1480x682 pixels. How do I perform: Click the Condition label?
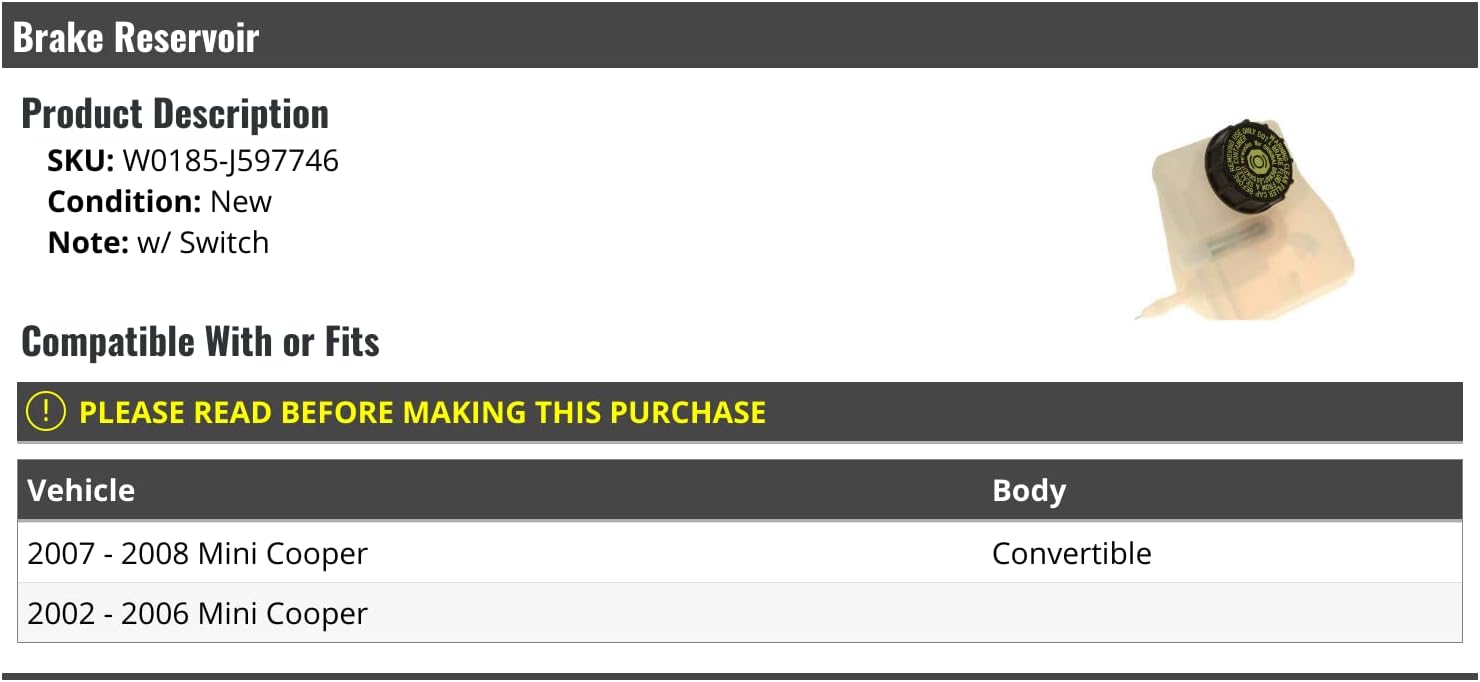[125, 201]
